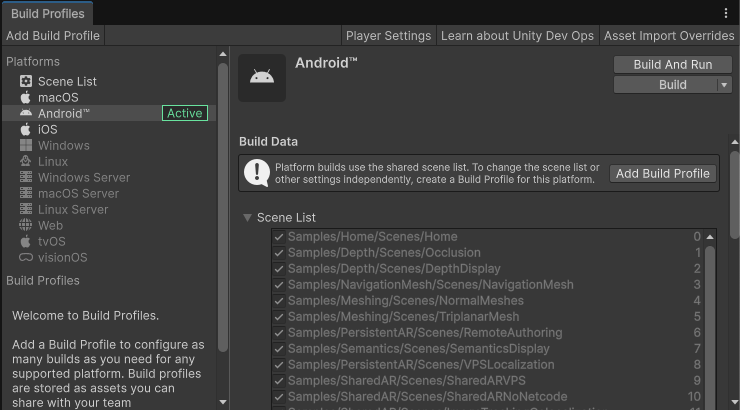Click the Windows Server icon
740x410 pixels.
26,177
